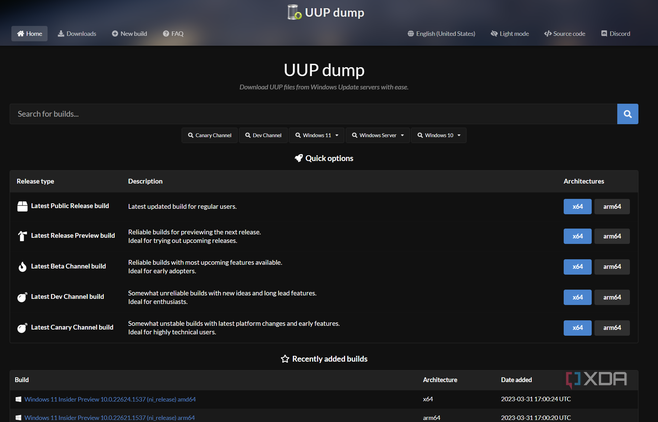Viewport: 658px width, 422px height.
Task: Click the '2023-03-31 17:00:24 UTC' date cell
Action: [535, 399]
